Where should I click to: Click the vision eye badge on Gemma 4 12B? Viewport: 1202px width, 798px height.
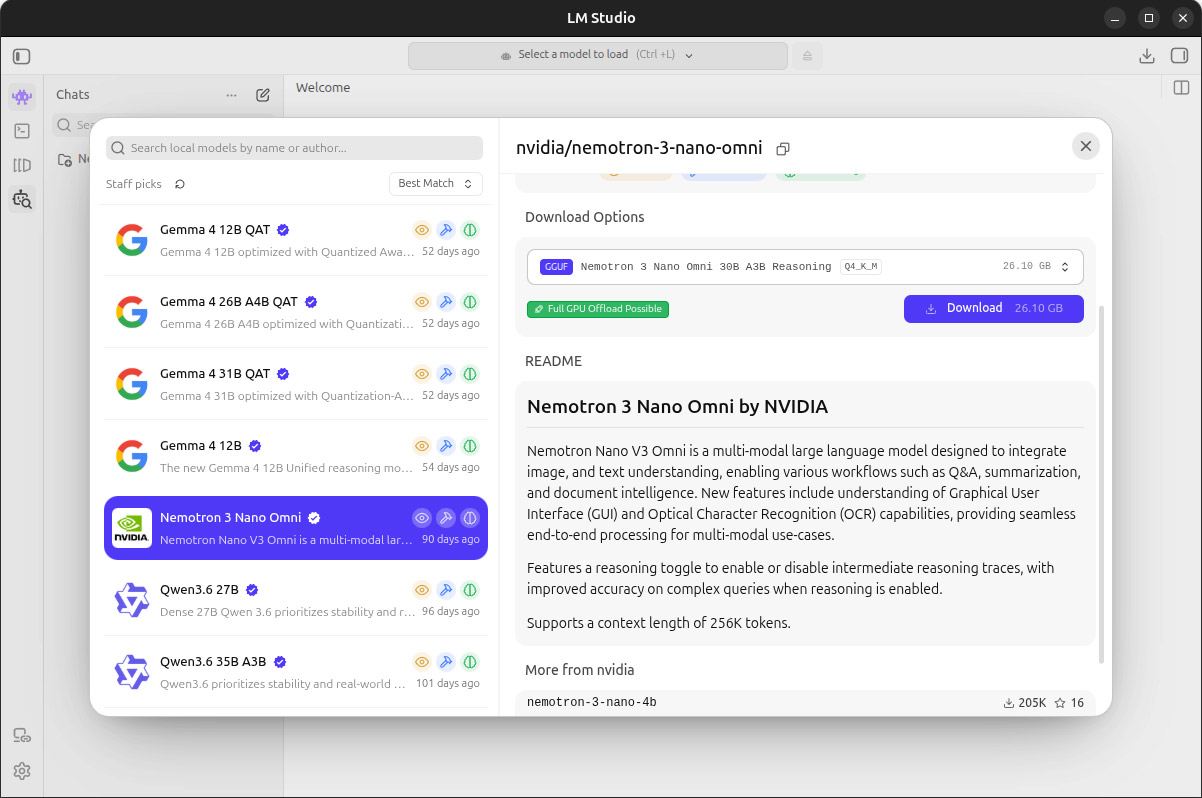tap(422, 446)
